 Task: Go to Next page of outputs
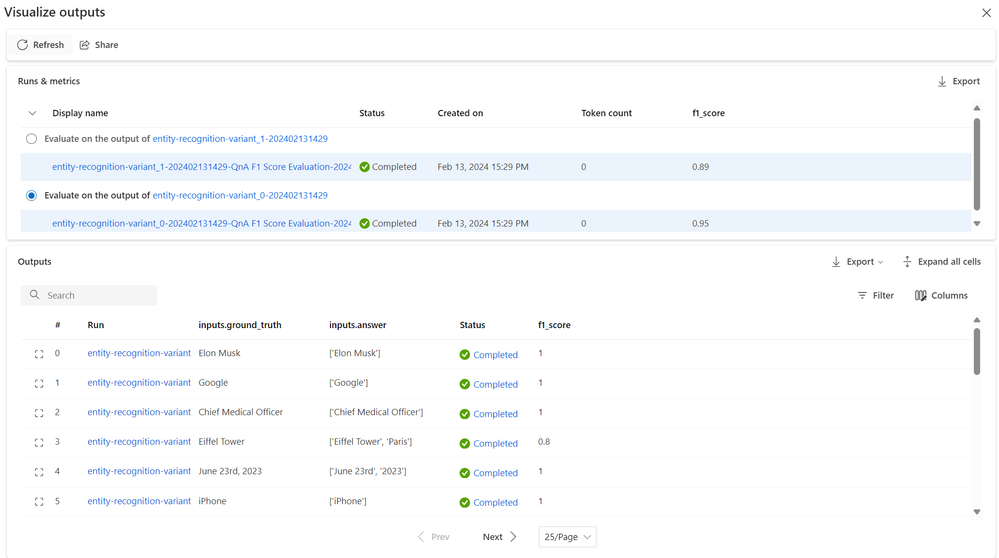(x=500, y=537)
